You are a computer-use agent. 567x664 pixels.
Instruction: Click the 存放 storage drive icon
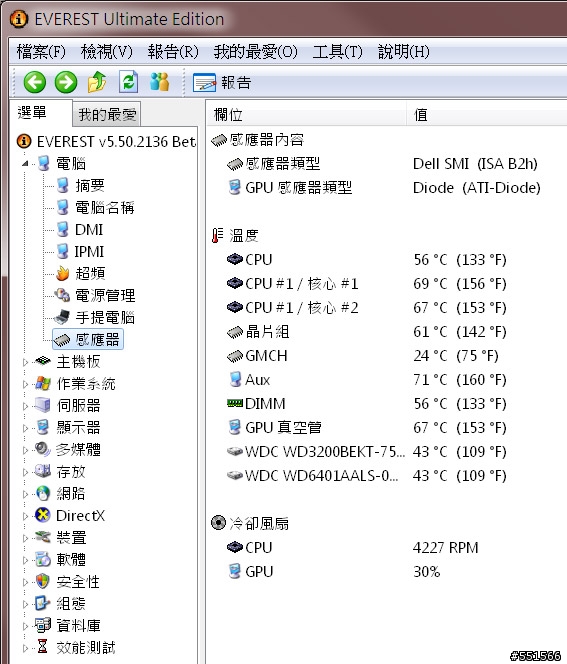pos(43,471)
